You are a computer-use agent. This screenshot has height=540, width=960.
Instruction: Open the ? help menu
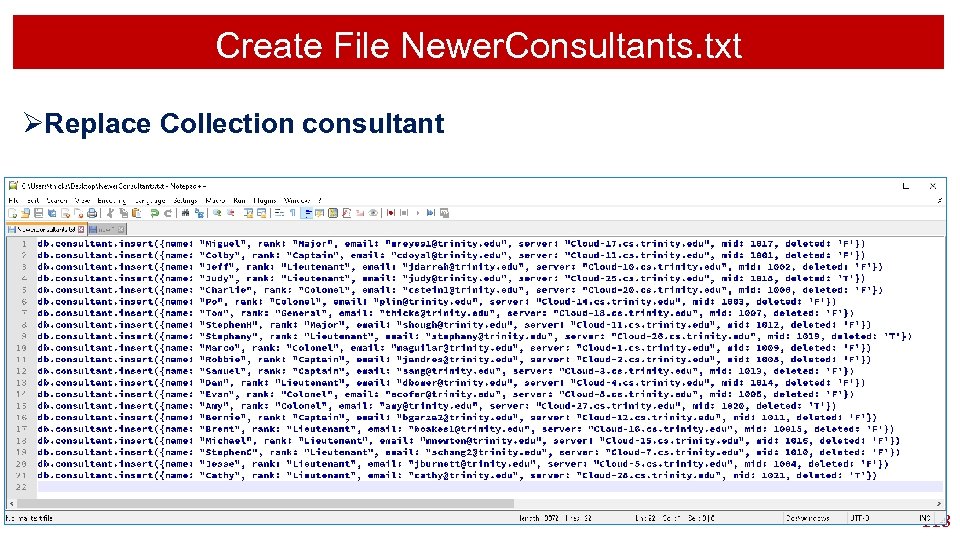(x=320, y=200)
